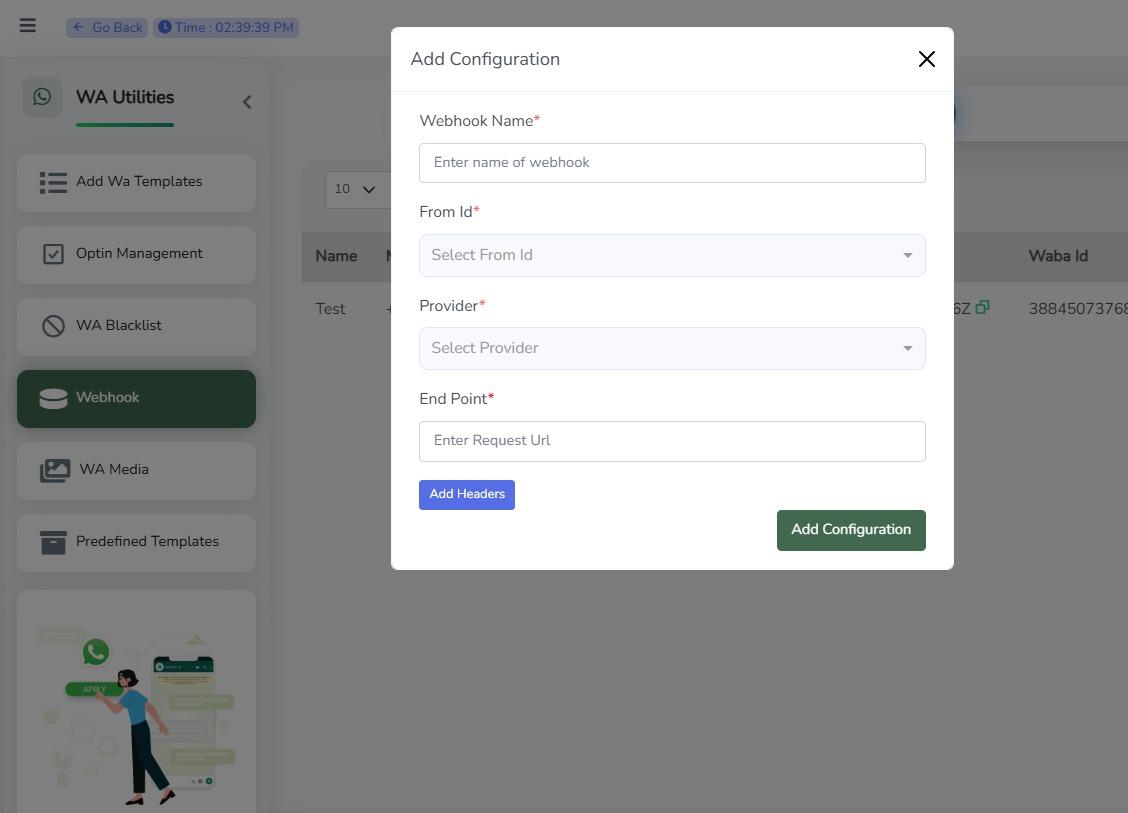The width and height of the screenshot is (1128, 813).
Task: Select the WA Blacklist ban icon
Action: point(53,326)
